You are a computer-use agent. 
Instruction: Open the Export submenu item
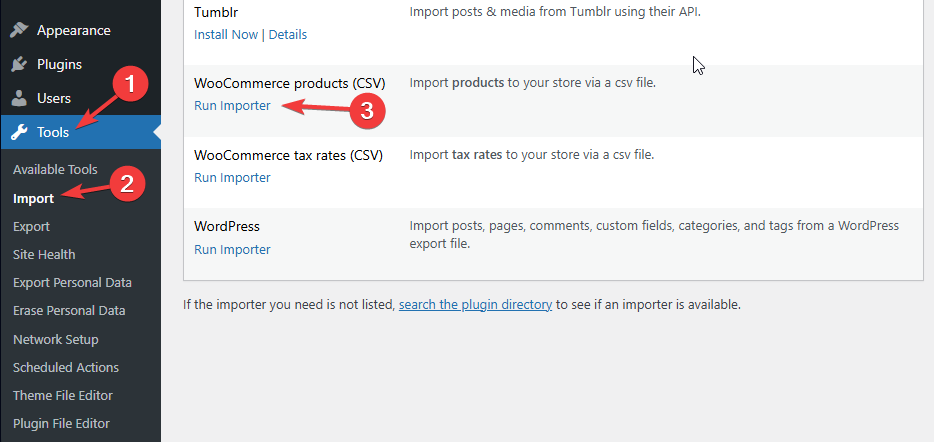coord(31,226)
